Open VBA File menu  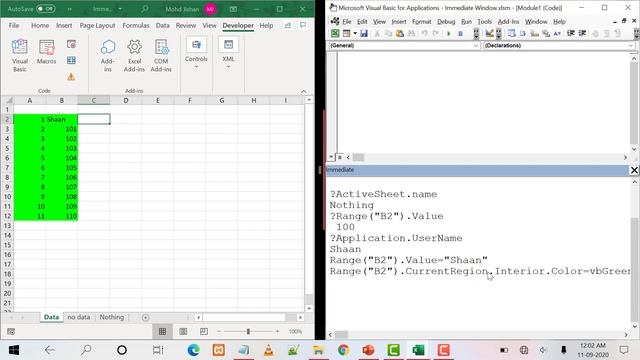click(347, 22)
